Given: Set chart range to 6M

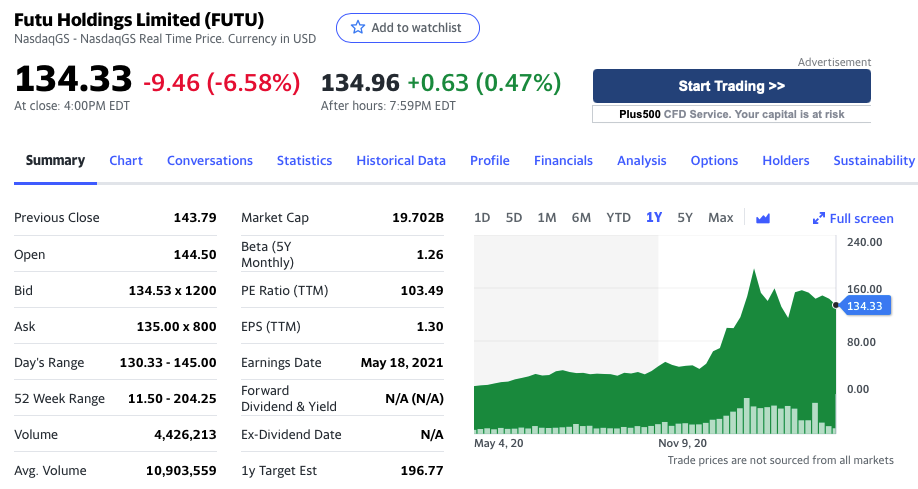Looking at the screenshot, I should coord(581,218).
